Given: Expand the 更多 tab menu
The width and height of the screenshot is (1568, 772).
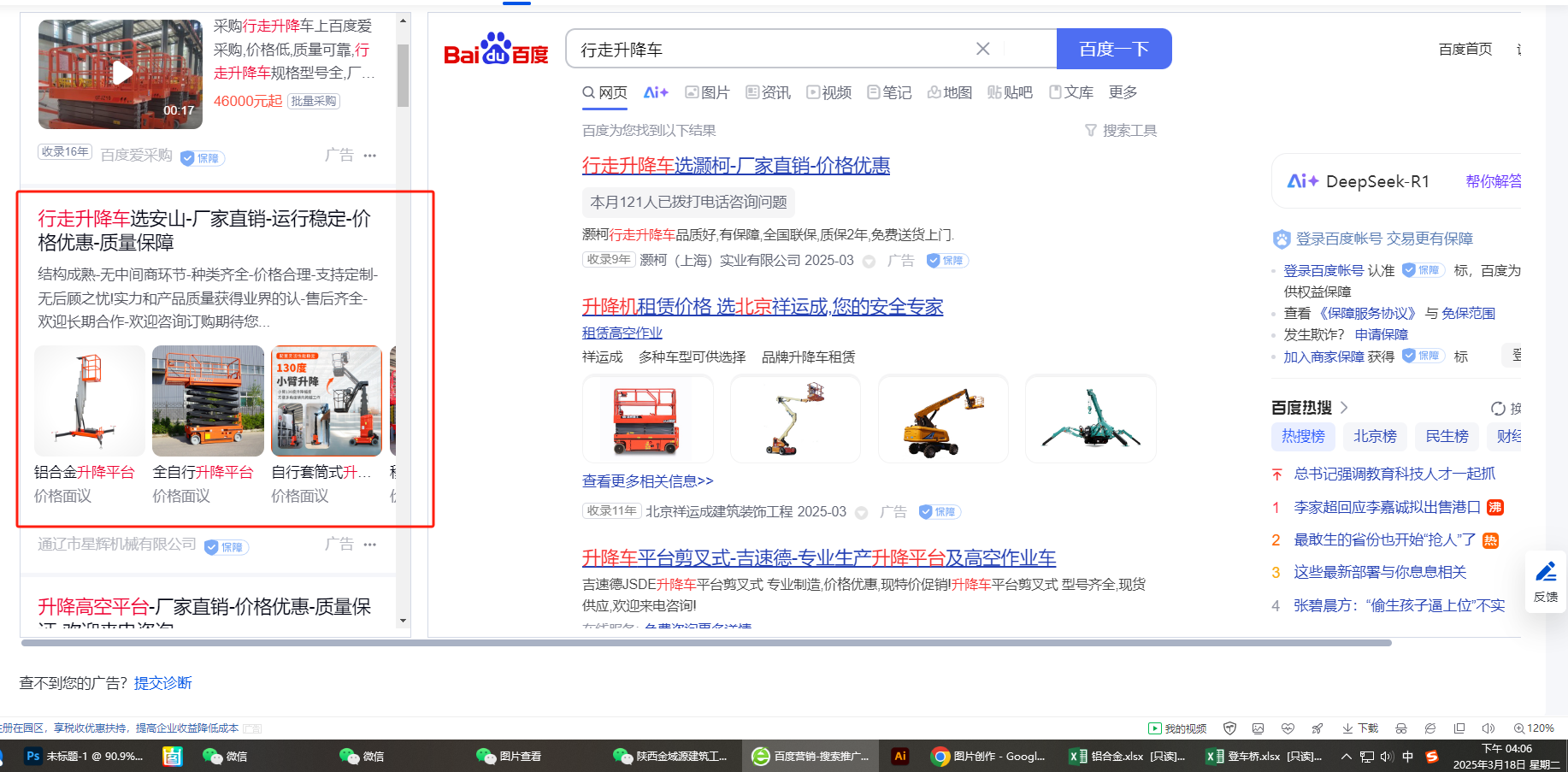Looking at the screenshot, I should click(1123, 92).
